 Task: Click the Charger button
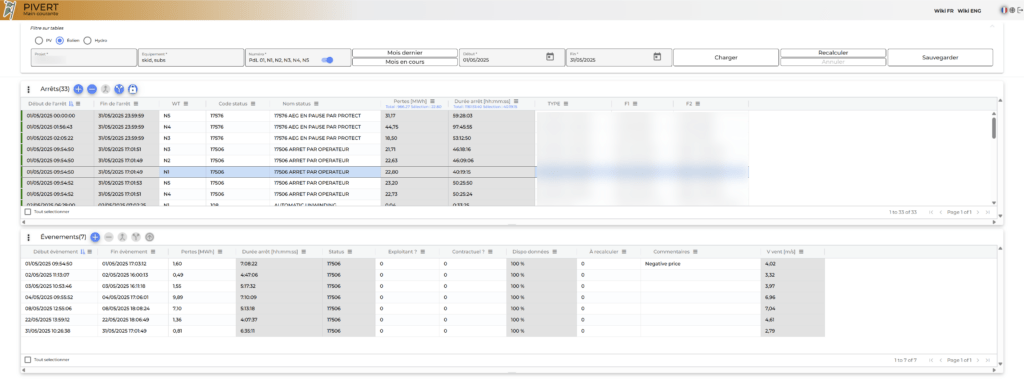[x=726, y=57]
